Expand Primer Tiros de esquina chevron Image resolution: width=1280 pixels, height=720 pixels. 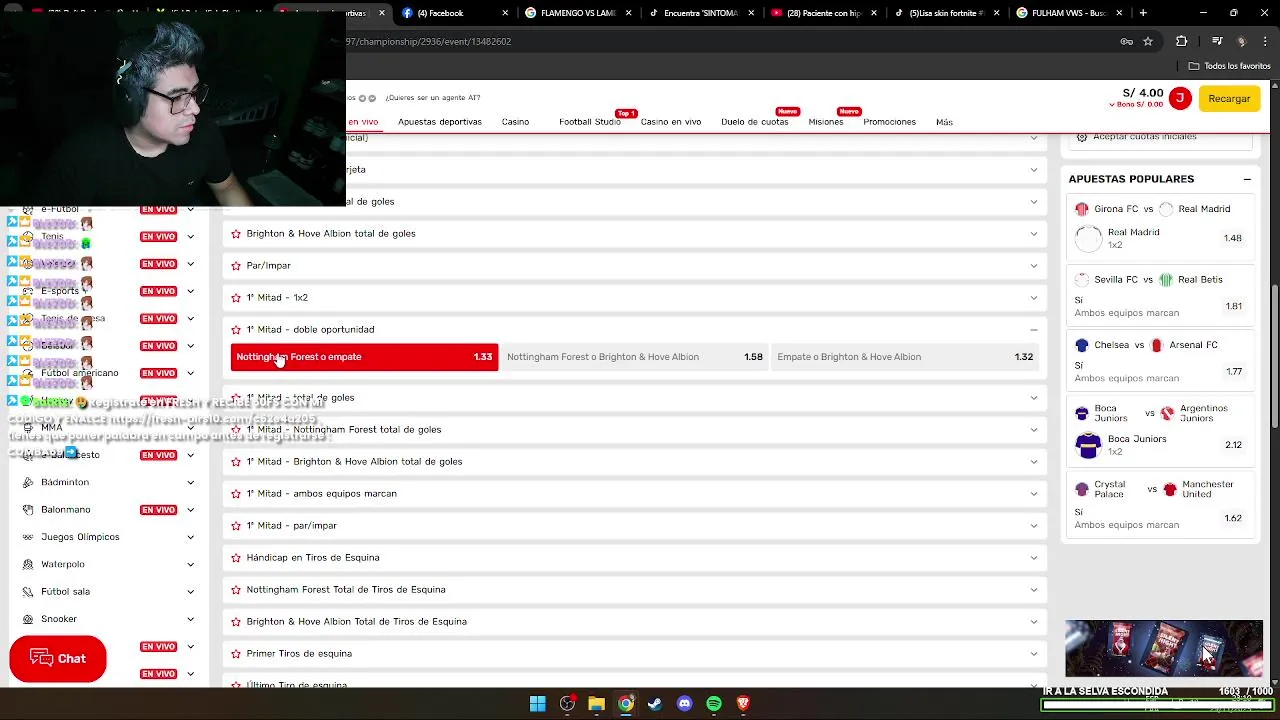1034,654
